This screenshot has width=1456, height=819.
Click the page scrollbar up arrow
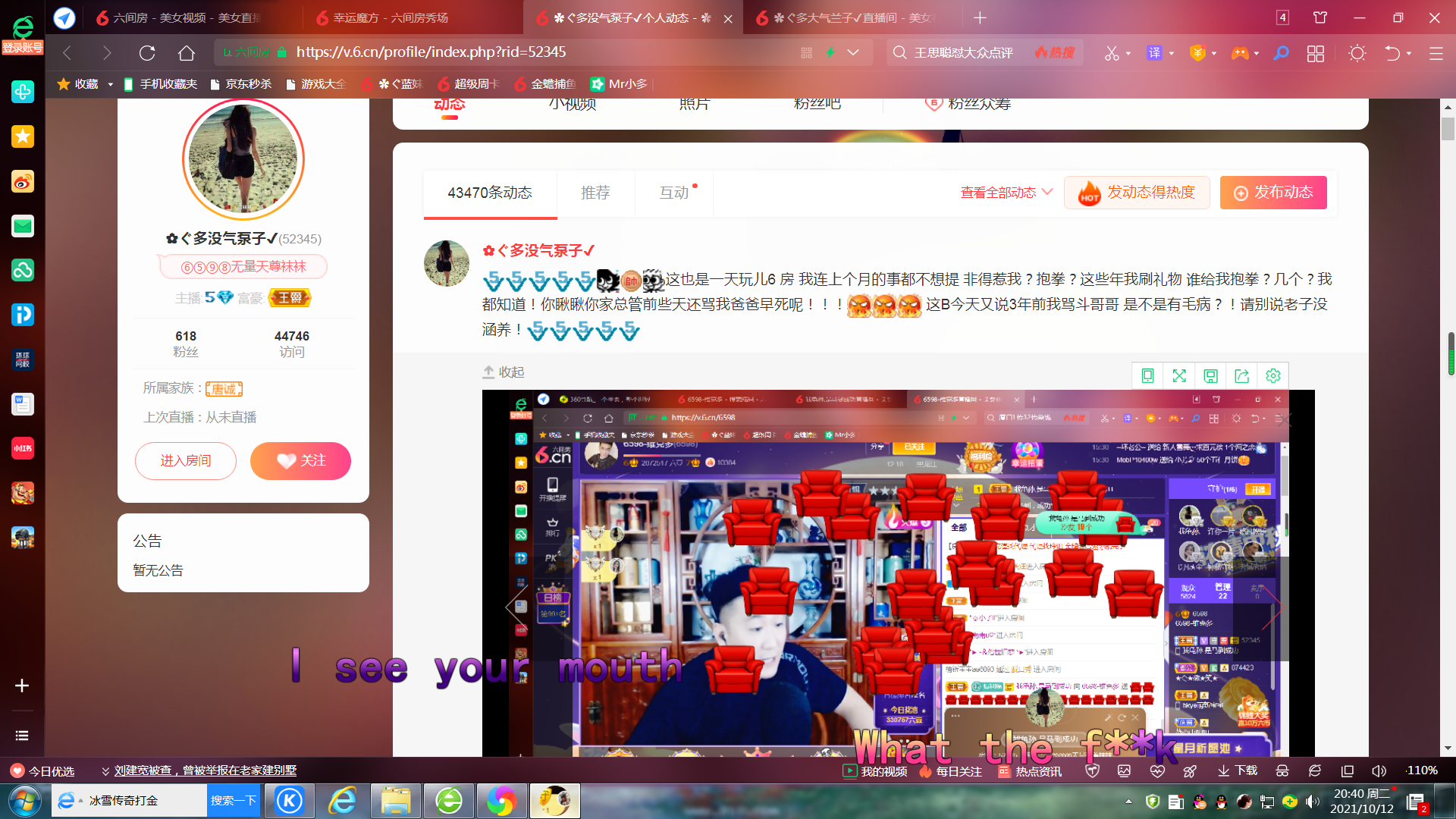tap(1448, 107)
